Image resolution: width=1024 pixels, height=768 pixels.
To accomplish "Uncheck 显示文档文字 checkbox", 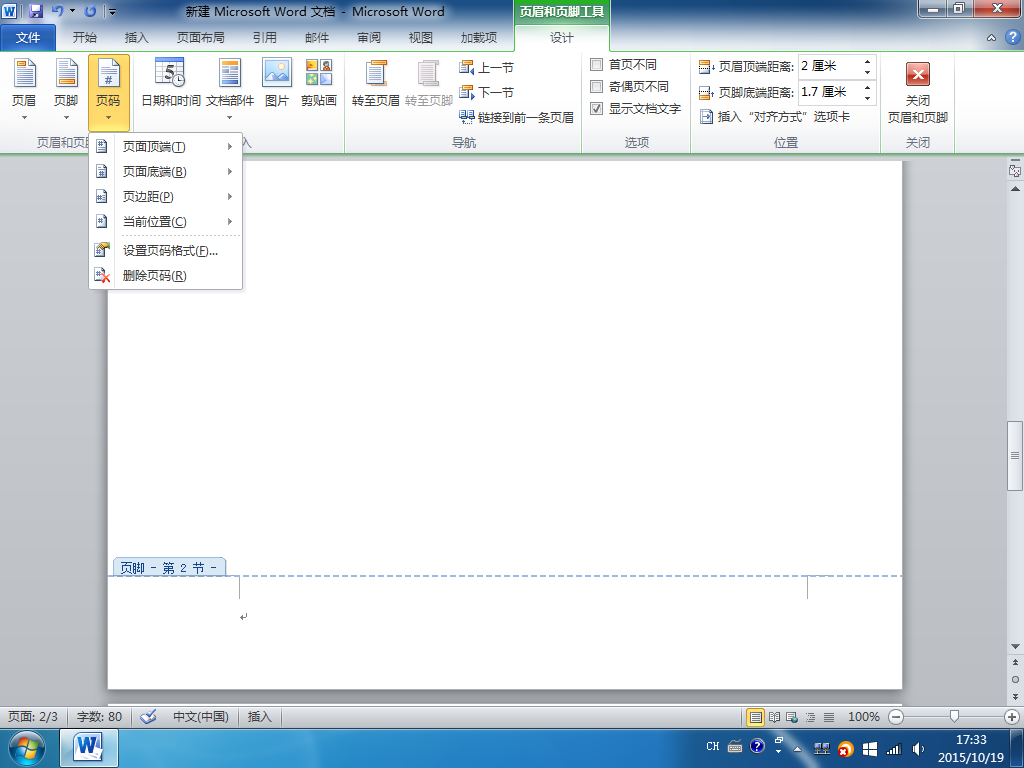I will 596,108.
